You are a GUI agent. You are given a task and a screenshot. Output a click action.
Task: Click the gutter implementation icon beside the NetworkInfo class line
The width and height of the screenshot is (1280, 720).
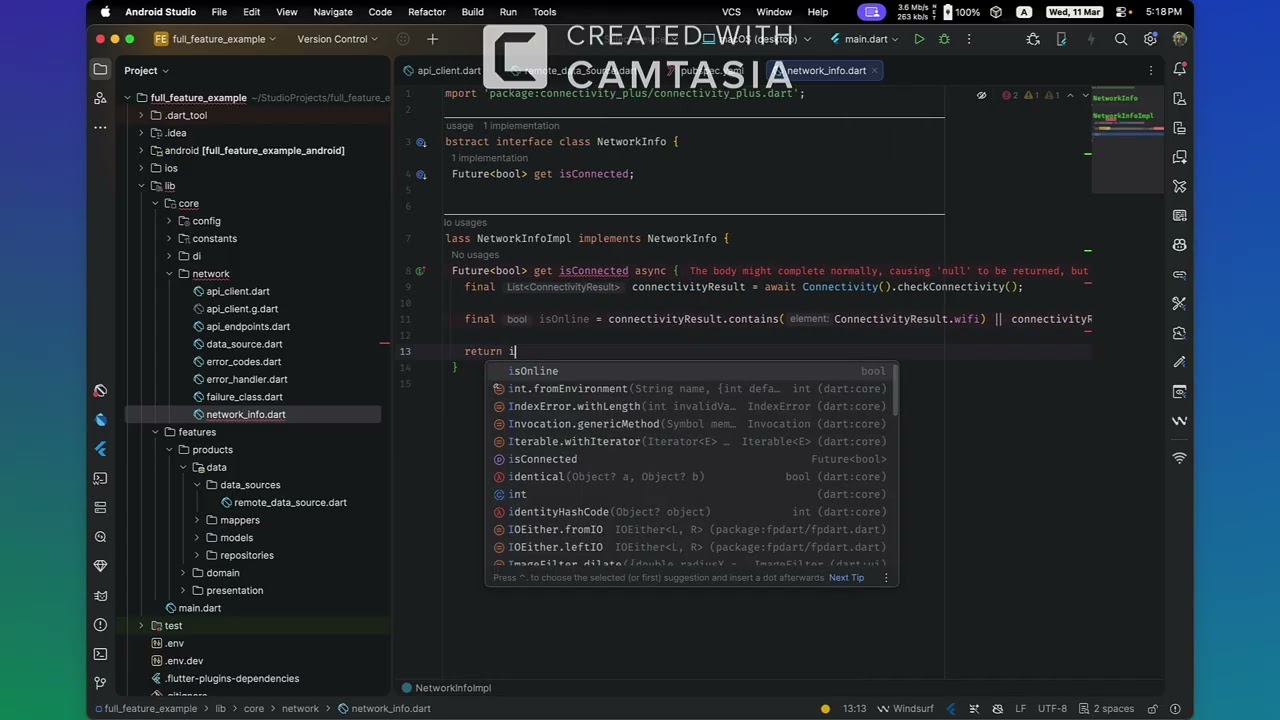[421, 142]
